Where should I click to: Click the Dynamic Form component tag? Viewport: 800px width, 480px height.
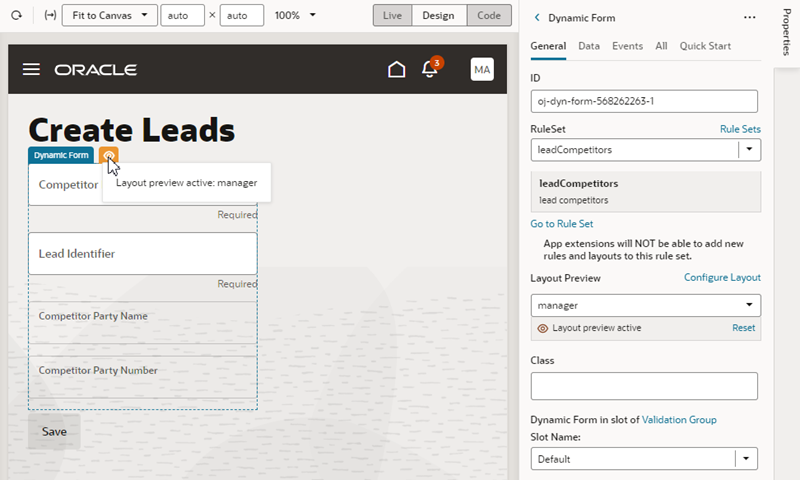click(x=61, y=155)
